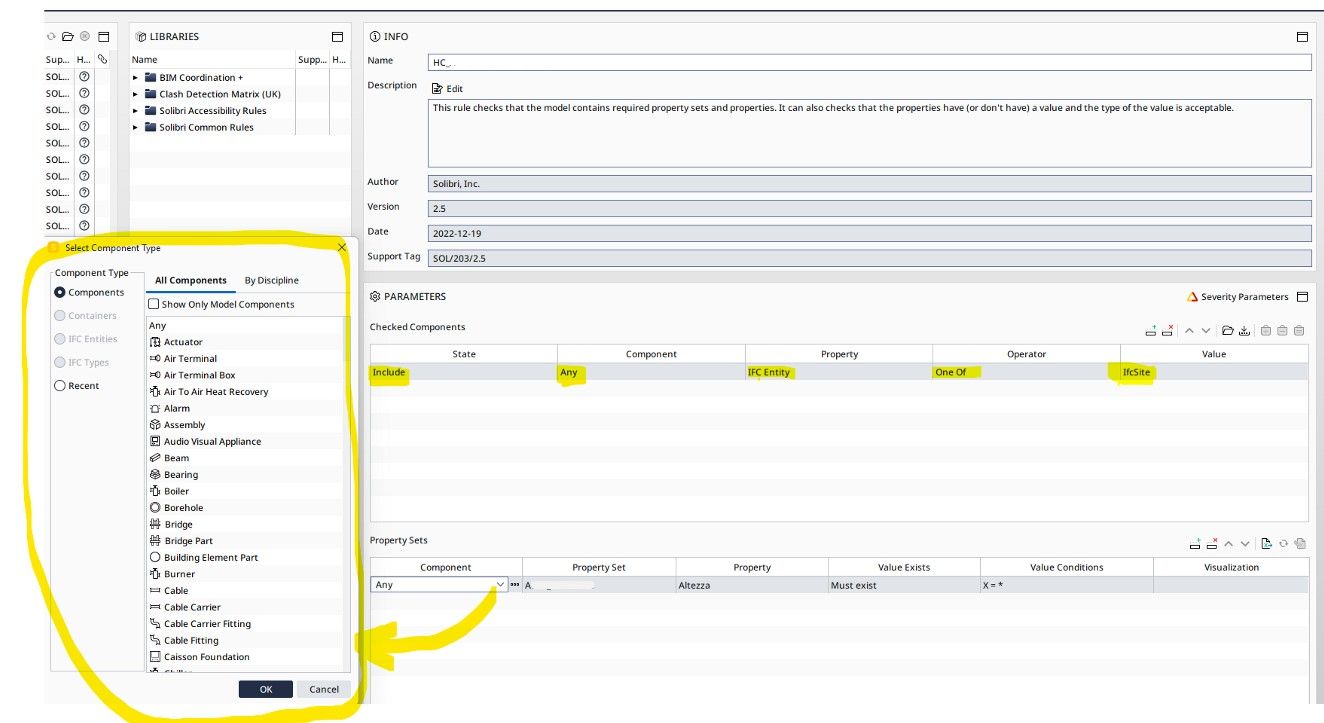Select the IFC Entities radio option
This screenshot has width=1324, height=723.
coord(60,339)
